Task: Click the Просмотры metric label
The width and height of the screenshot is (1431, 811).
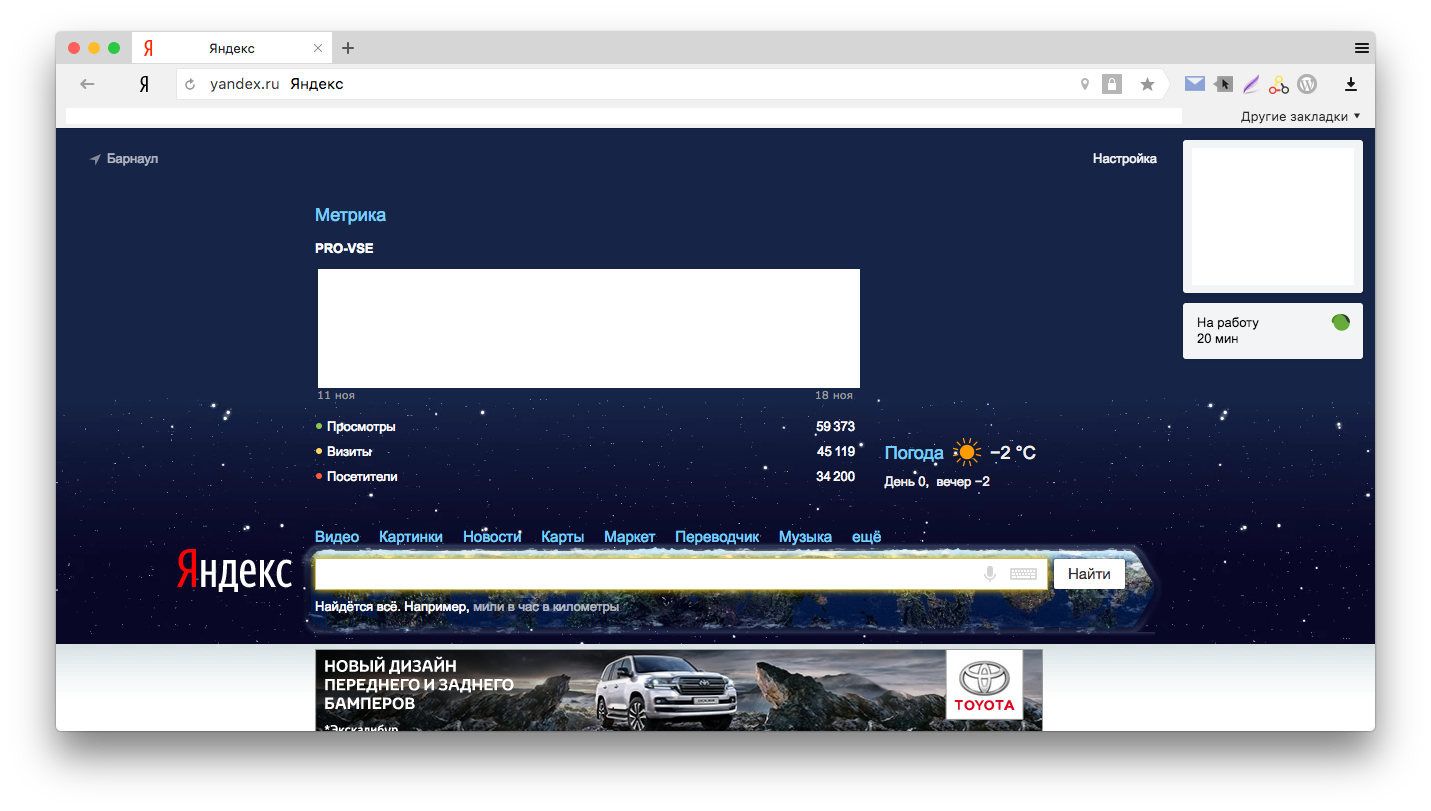Action: tap(361, 427)
